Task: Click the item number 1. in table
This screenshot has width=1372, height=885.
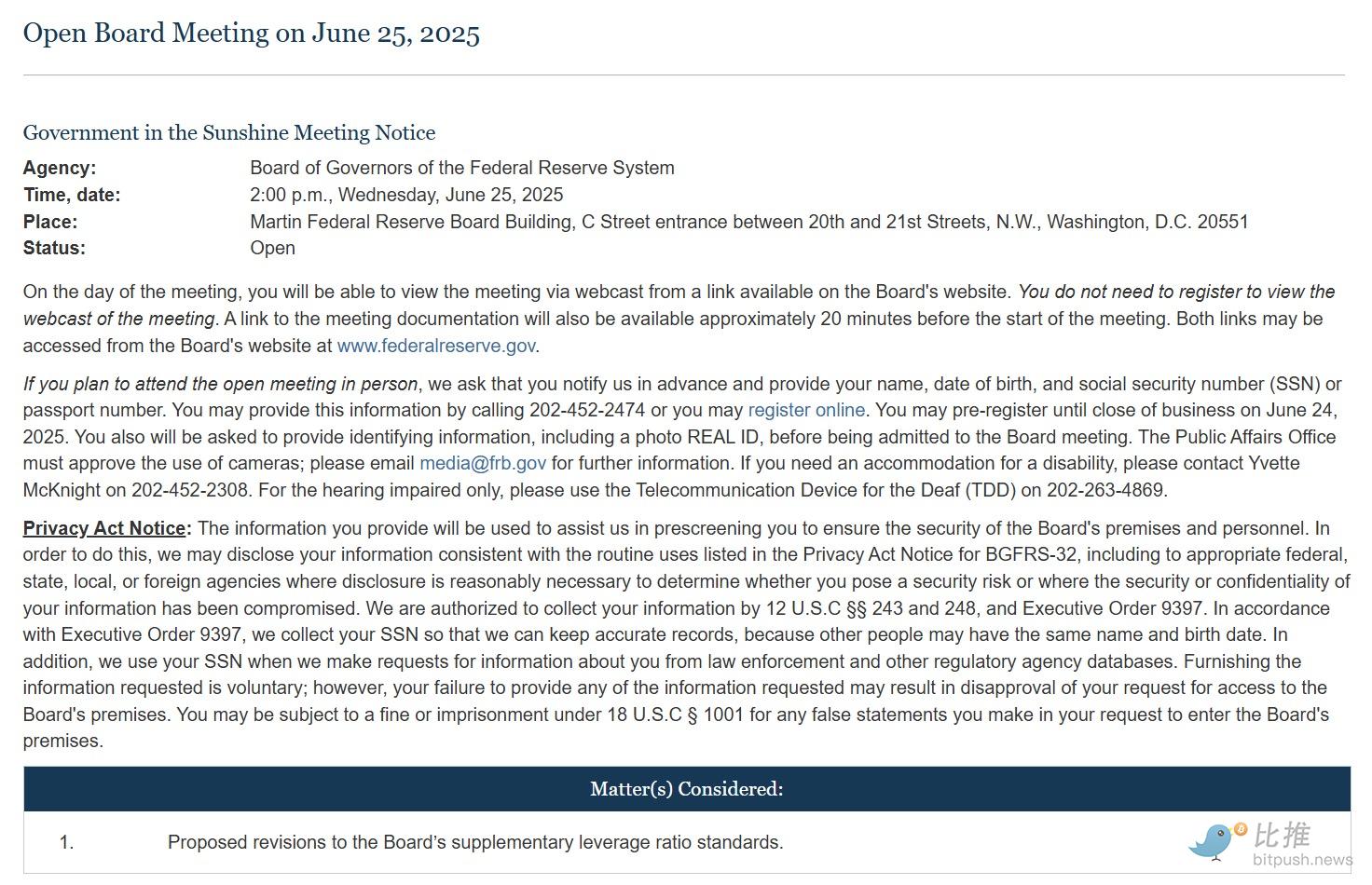Action: [x=66, y=842]
